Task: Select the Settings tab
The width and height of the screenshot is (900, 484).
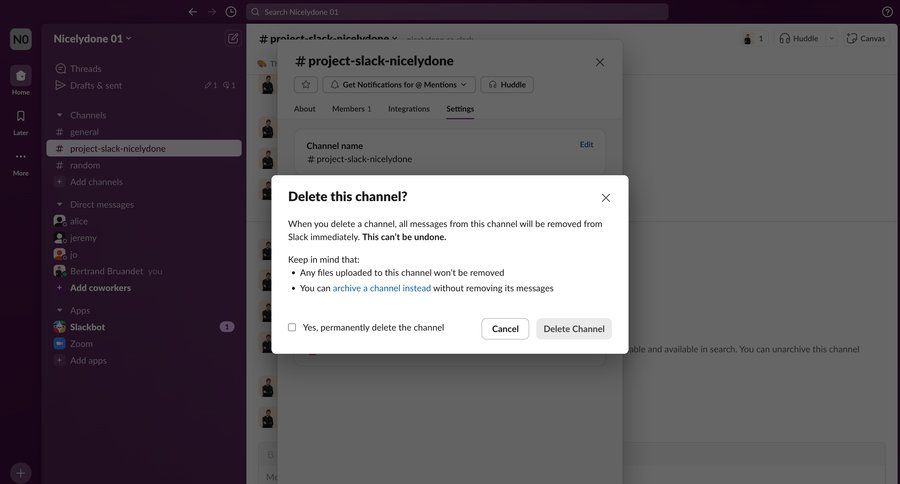Action: tap(460, 109)
